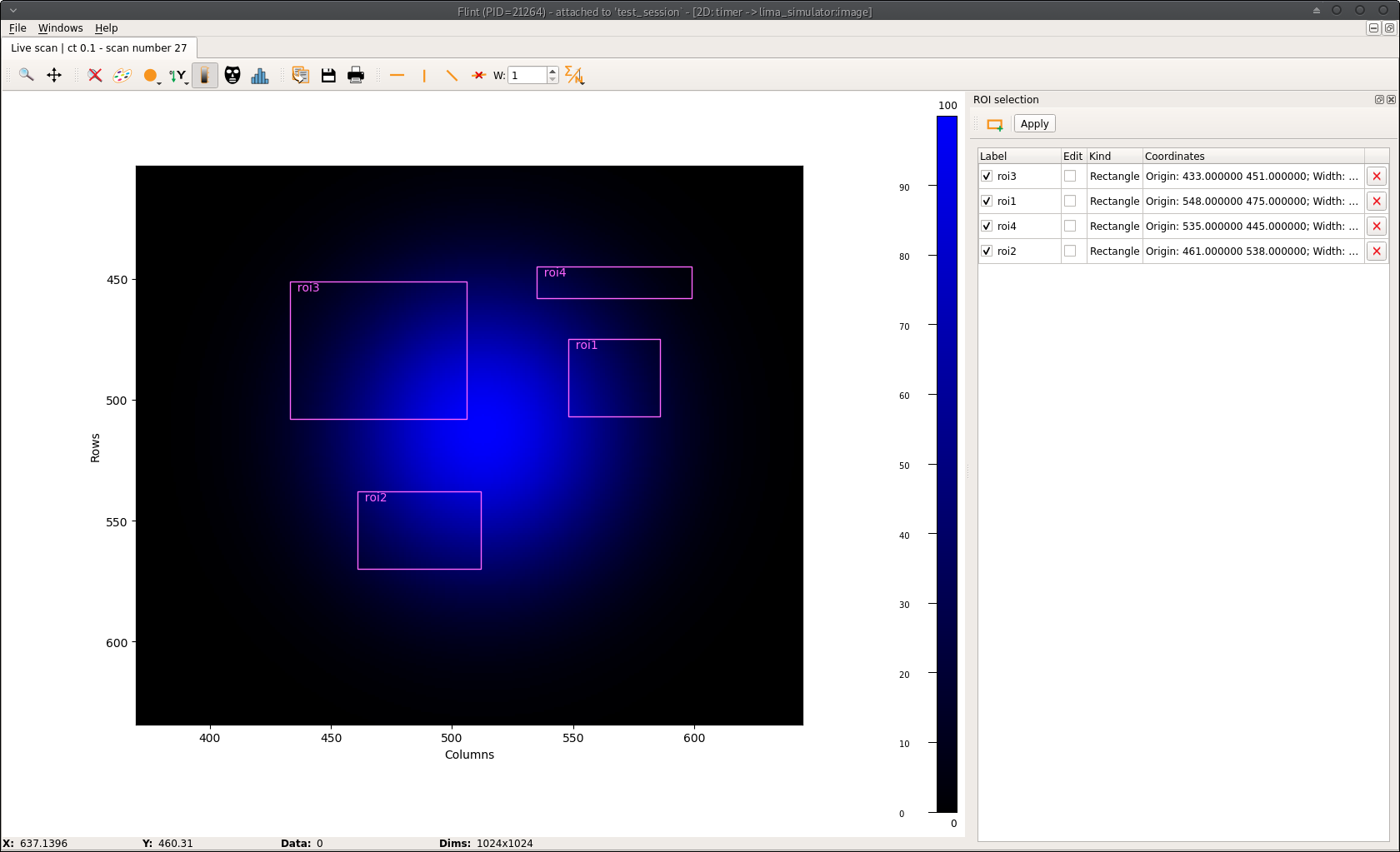Screen dimensions: 1400x852
Task: Open the File menu
Action: coord(17,27)
